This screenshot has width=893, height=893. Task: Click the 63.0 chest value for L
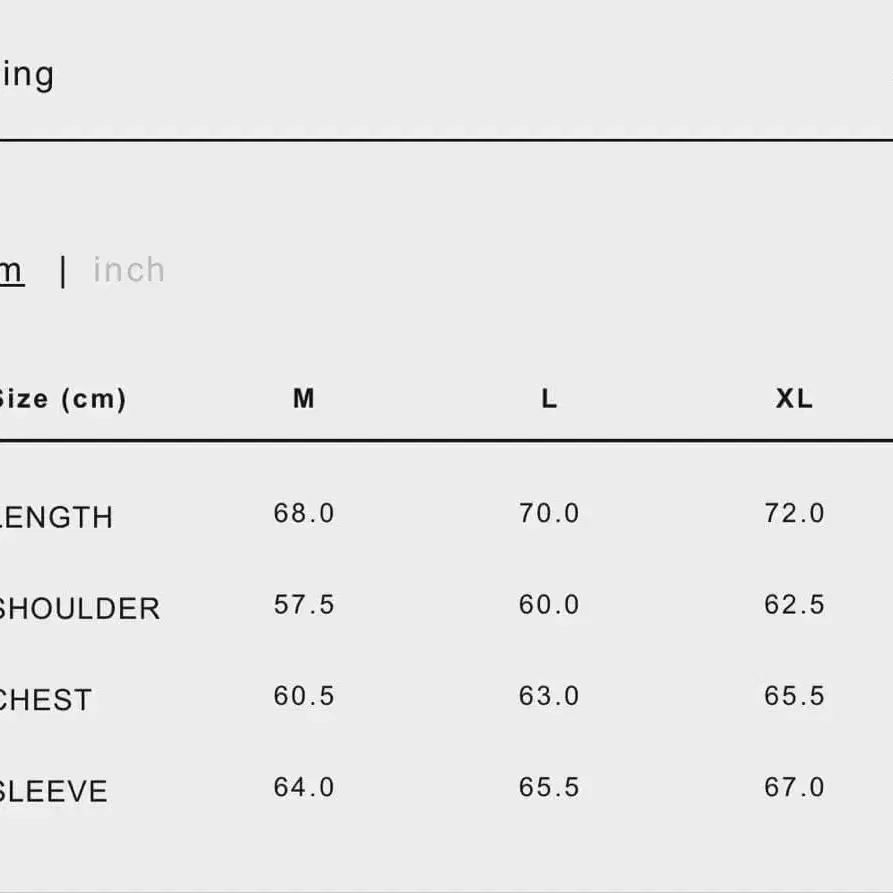point(549,696)
